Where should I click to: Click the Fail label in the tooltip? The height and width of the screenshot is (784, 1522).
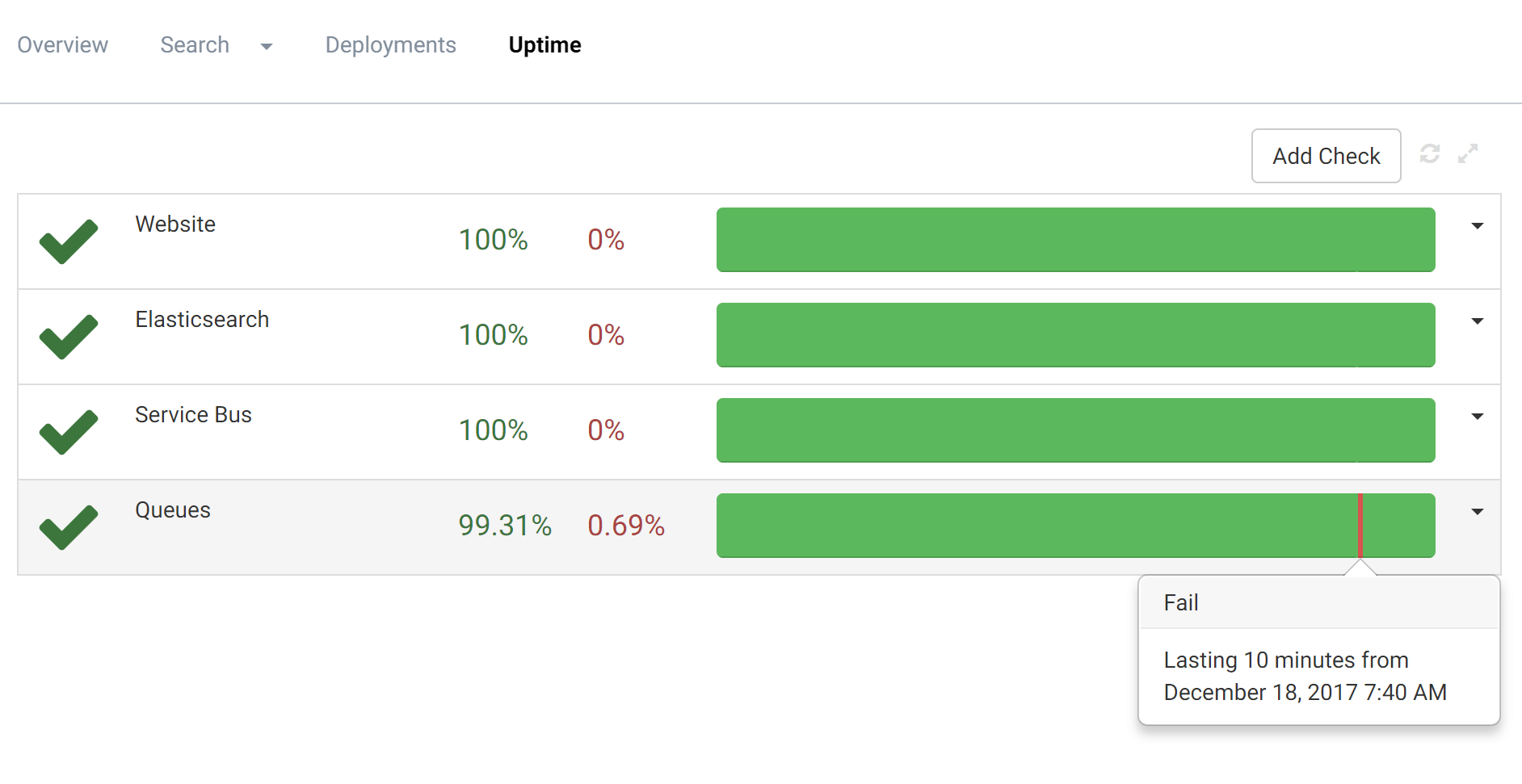click(x=1181, y=602)
